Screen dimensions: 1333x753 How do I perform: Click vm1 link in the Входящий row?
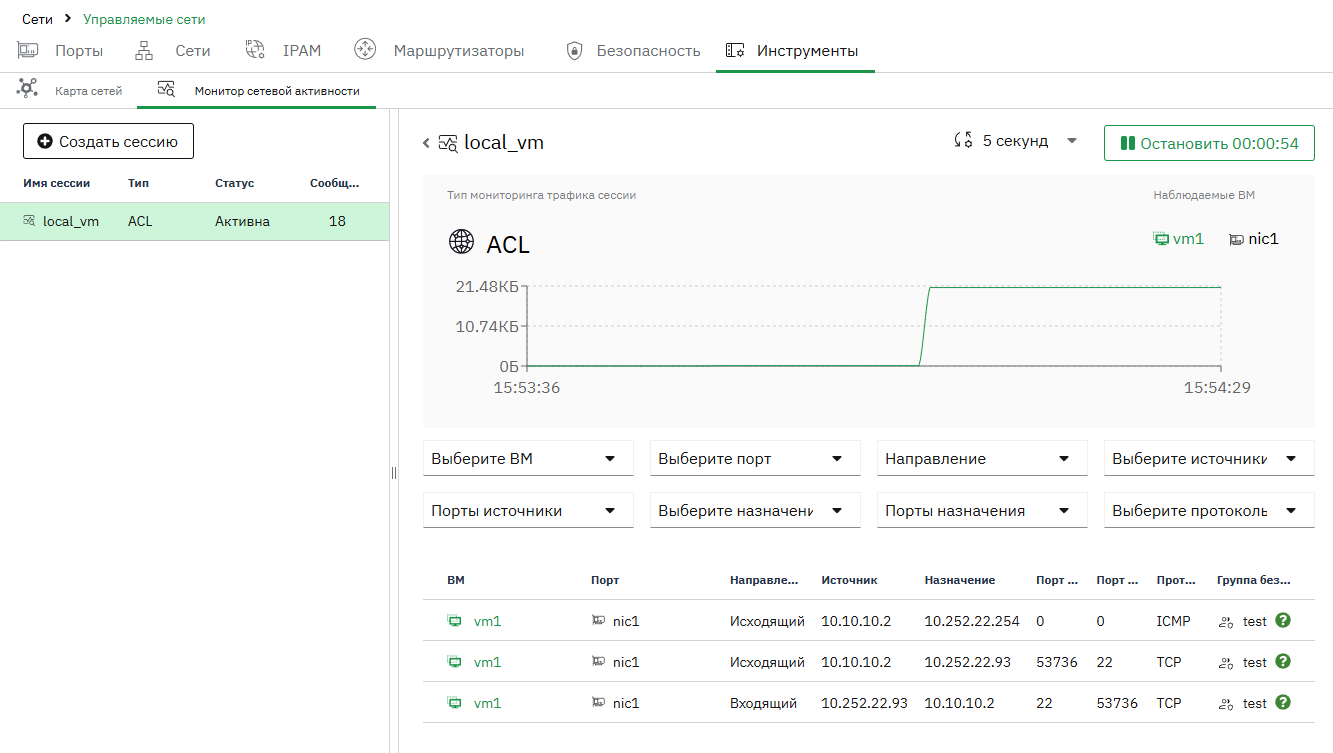click(487, 703)
